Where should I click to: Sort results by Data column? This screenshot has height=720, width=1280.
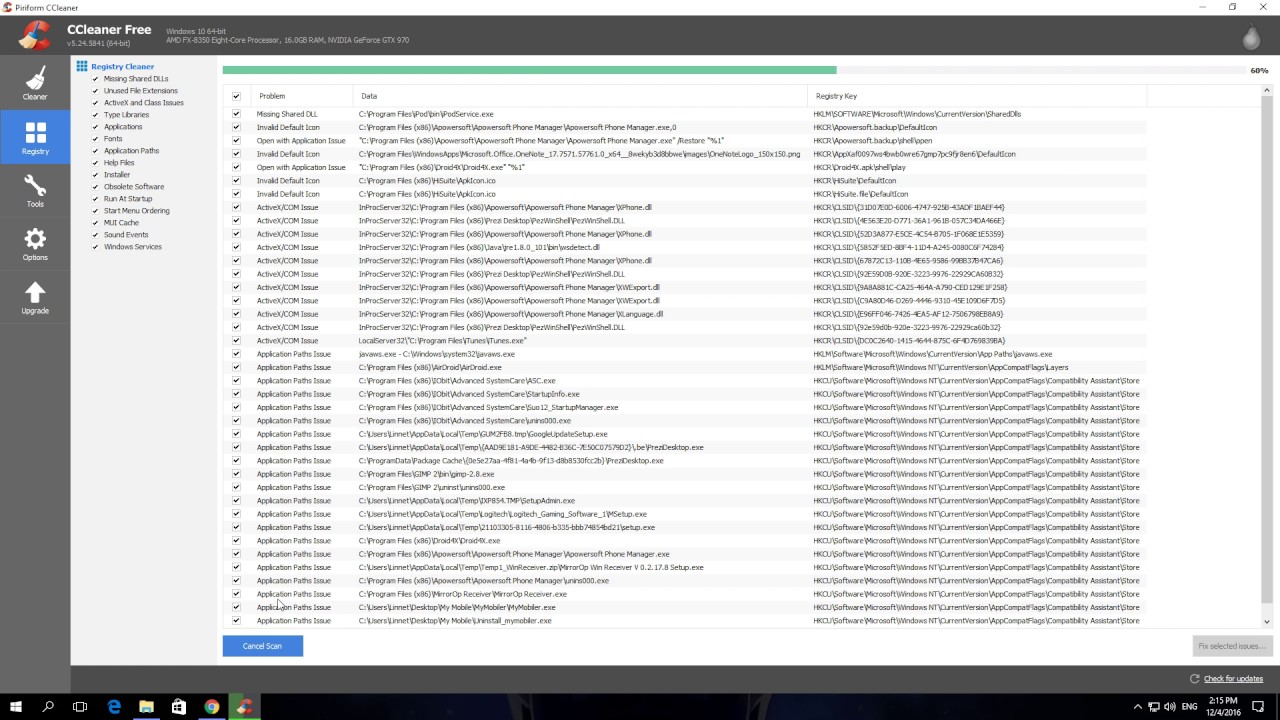(x=579, y=96)
